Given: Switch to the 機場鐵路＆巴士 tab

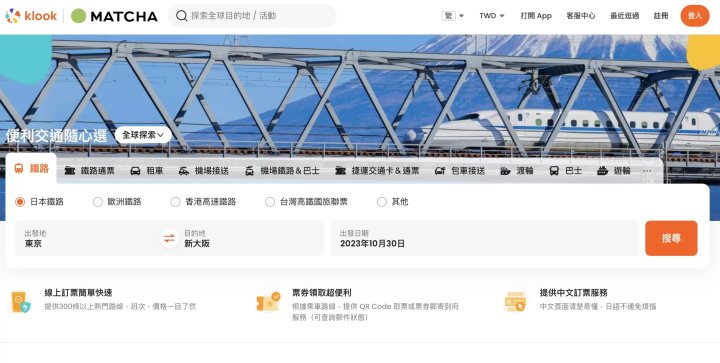Looking at the screenshot, I should [x=282, y=171].
